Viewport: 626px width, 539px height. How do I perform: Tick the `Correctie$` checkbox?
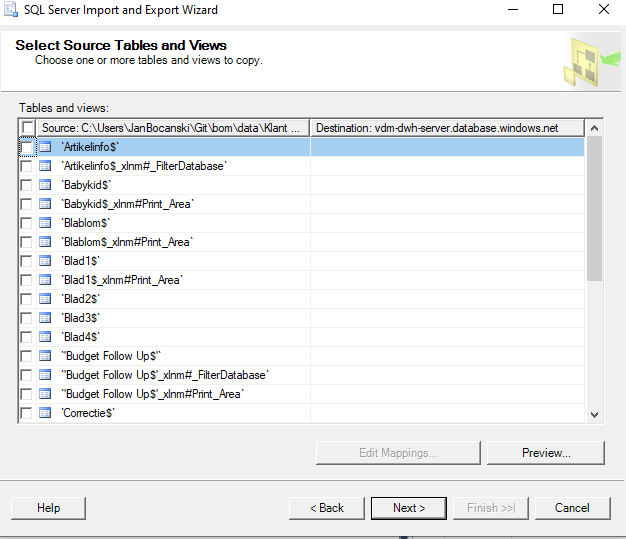[26, 413]
